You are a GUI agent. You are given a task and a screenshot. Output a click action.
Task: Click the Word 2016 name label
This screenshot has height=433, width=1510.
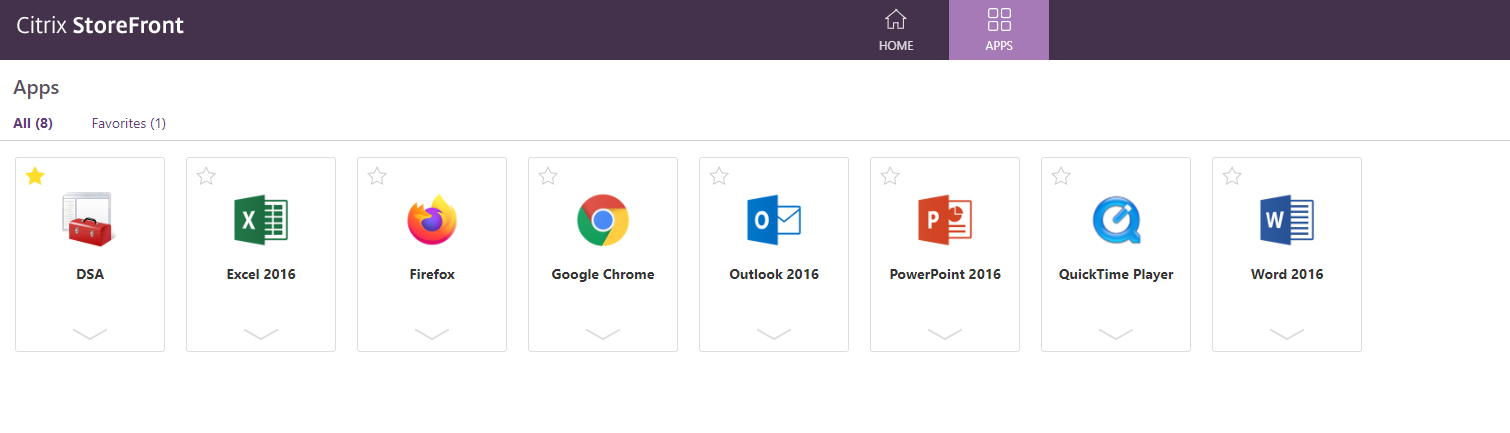click(1287, 274)
